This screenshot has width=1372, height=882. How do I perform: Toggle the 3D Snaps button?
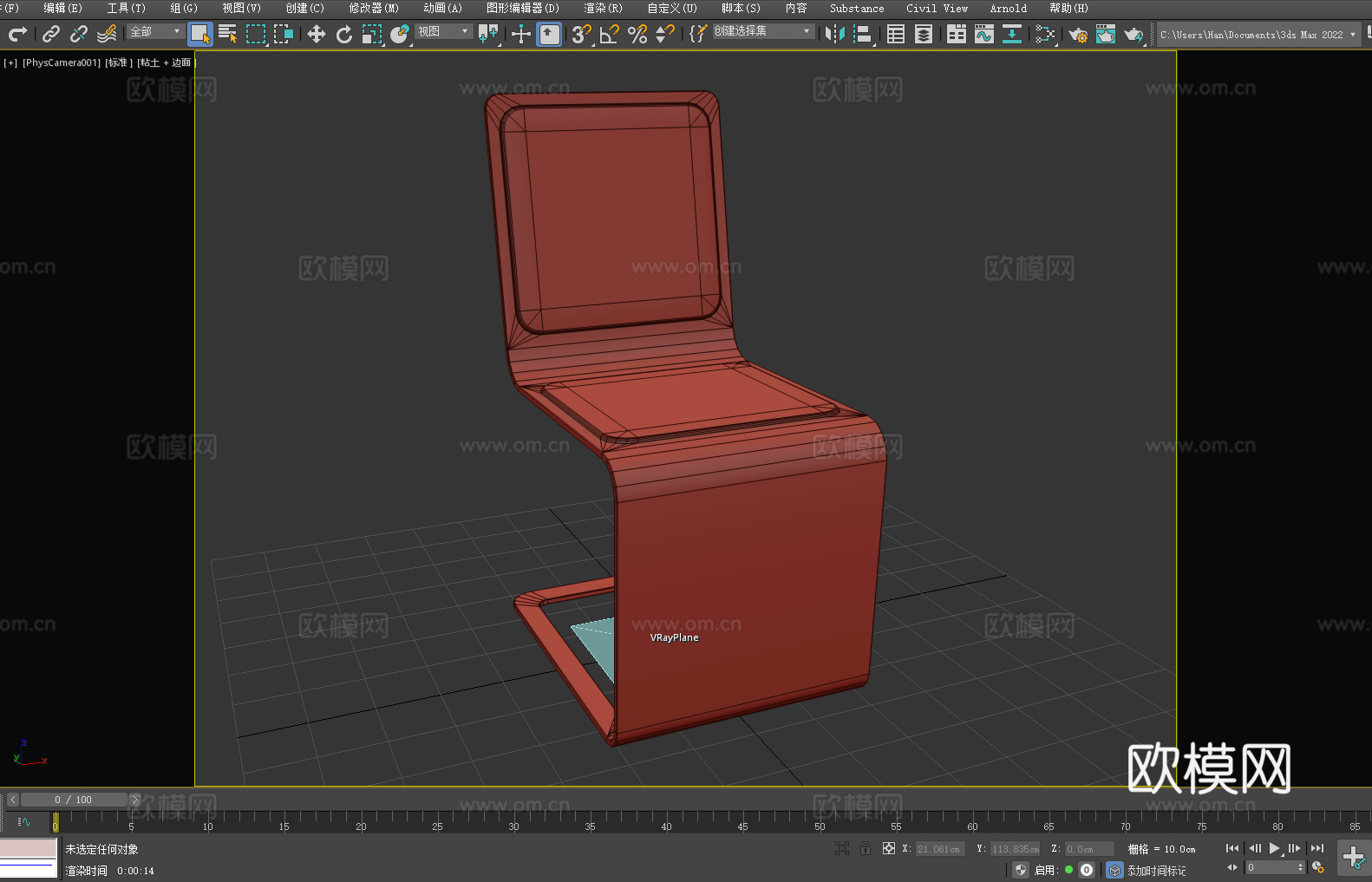pyautogui.click(x=582, y=34)
